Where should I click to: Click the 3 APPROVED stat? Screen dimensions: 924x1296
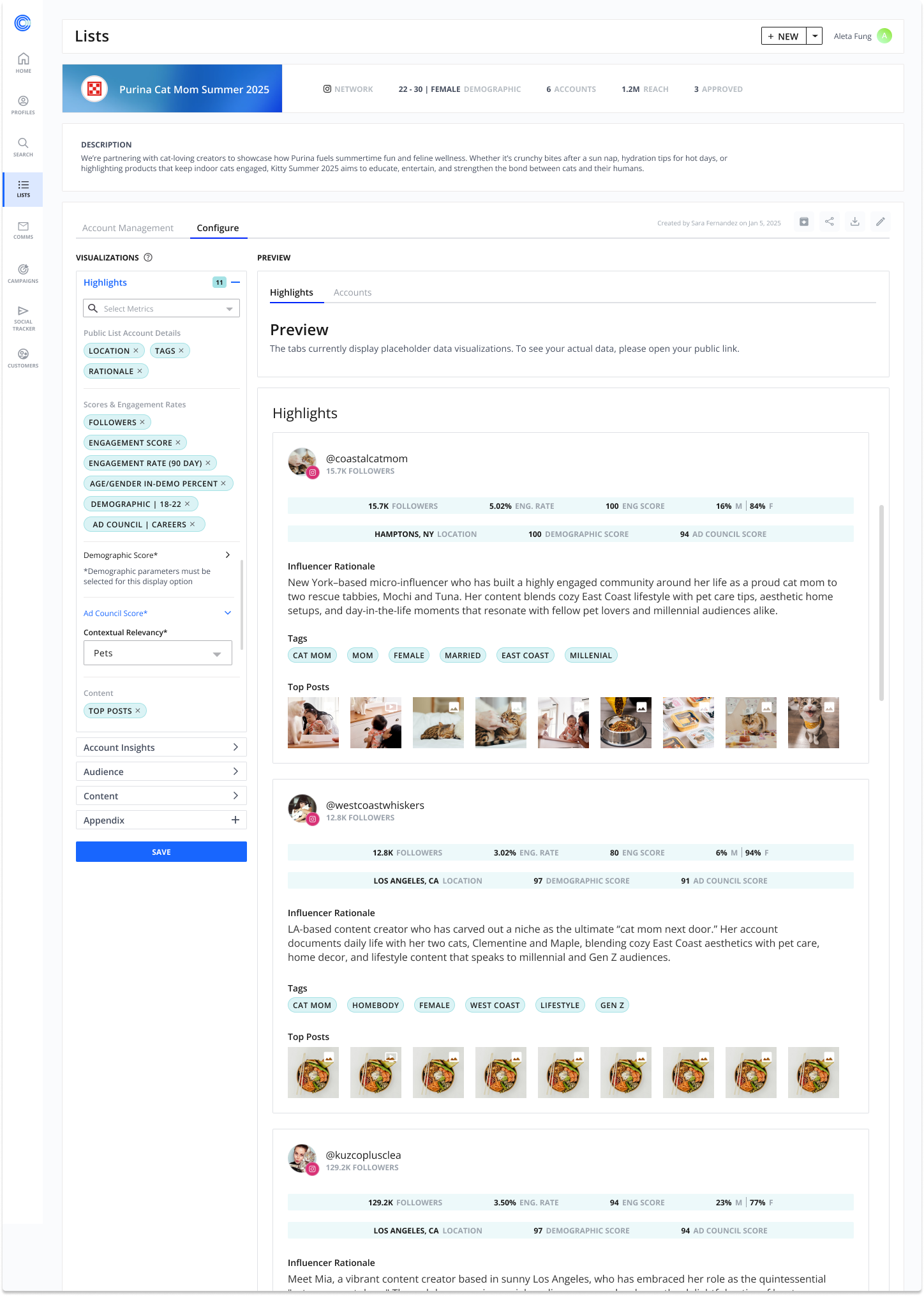click(719, 89)
